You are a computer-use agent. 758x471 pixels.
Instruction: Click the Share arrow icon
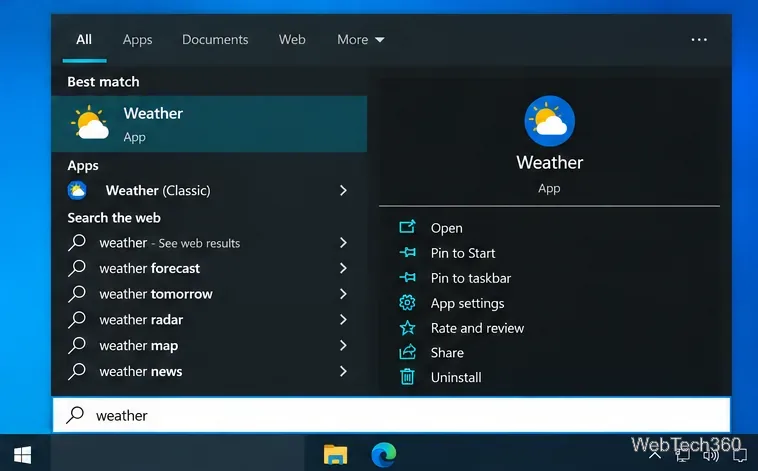tap(407, 352)
